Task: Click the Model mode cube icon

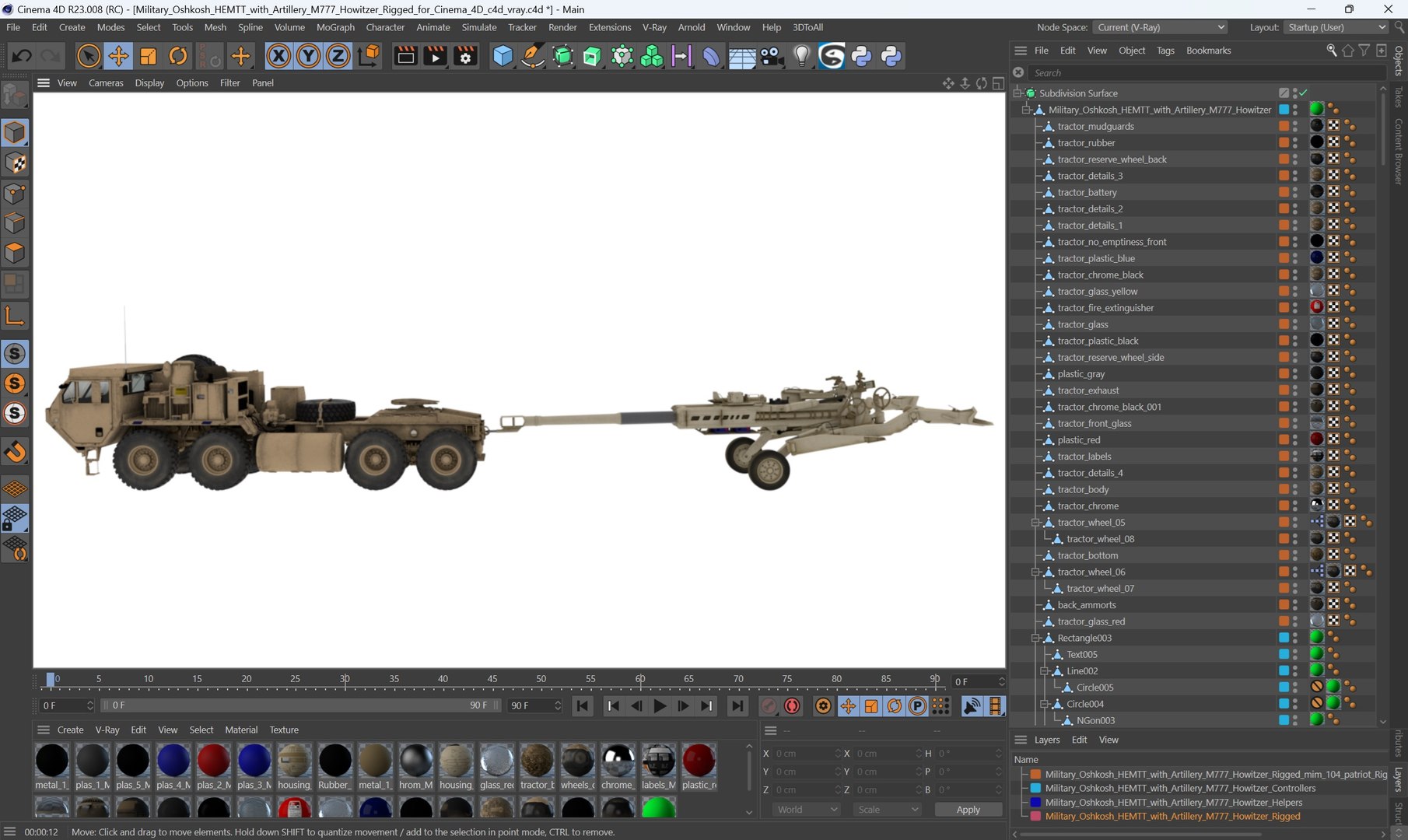Action: tap(15, 133)
